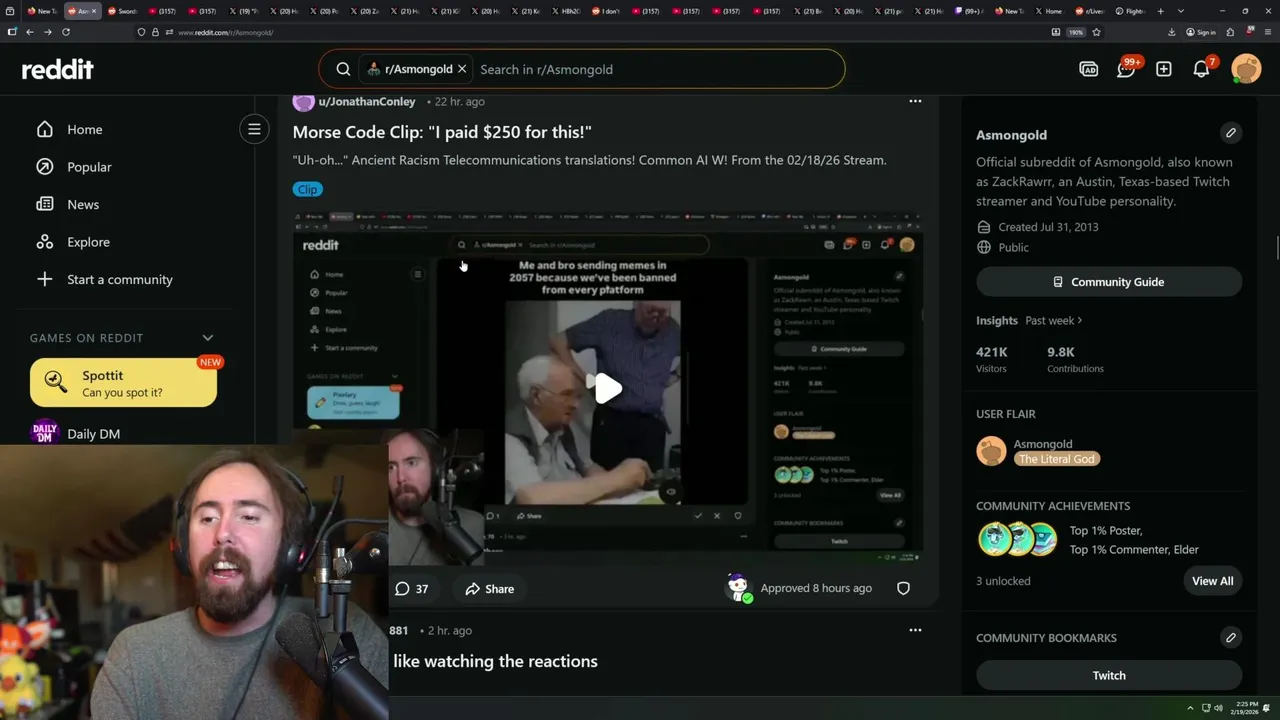View All community achievements
This screenshot has width=1280, height=720.
tap(1212, 581)
